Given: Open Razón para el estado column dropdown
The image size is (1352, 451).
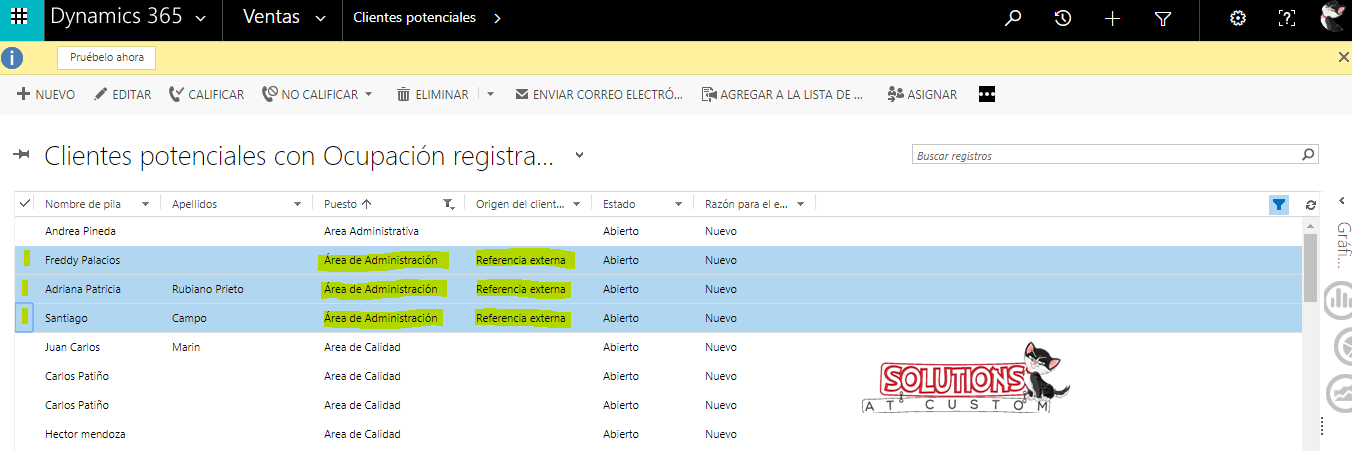Looking at the screenshot, I should point(800,204).
